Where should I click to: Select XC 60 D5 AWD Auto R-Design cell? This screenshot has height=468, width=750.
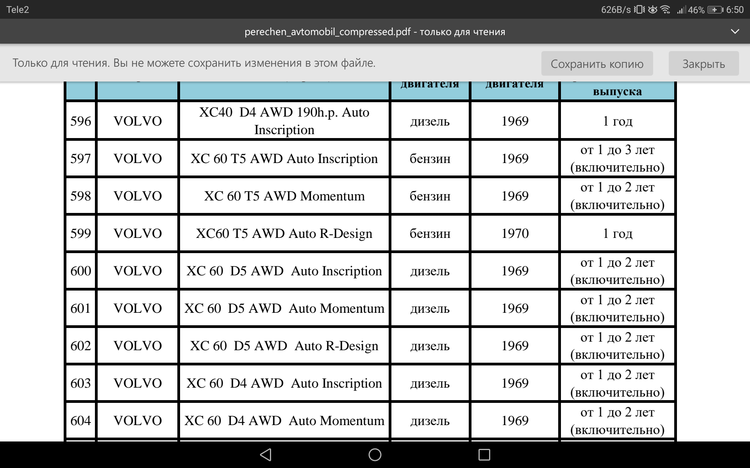[x=284, y=345]
